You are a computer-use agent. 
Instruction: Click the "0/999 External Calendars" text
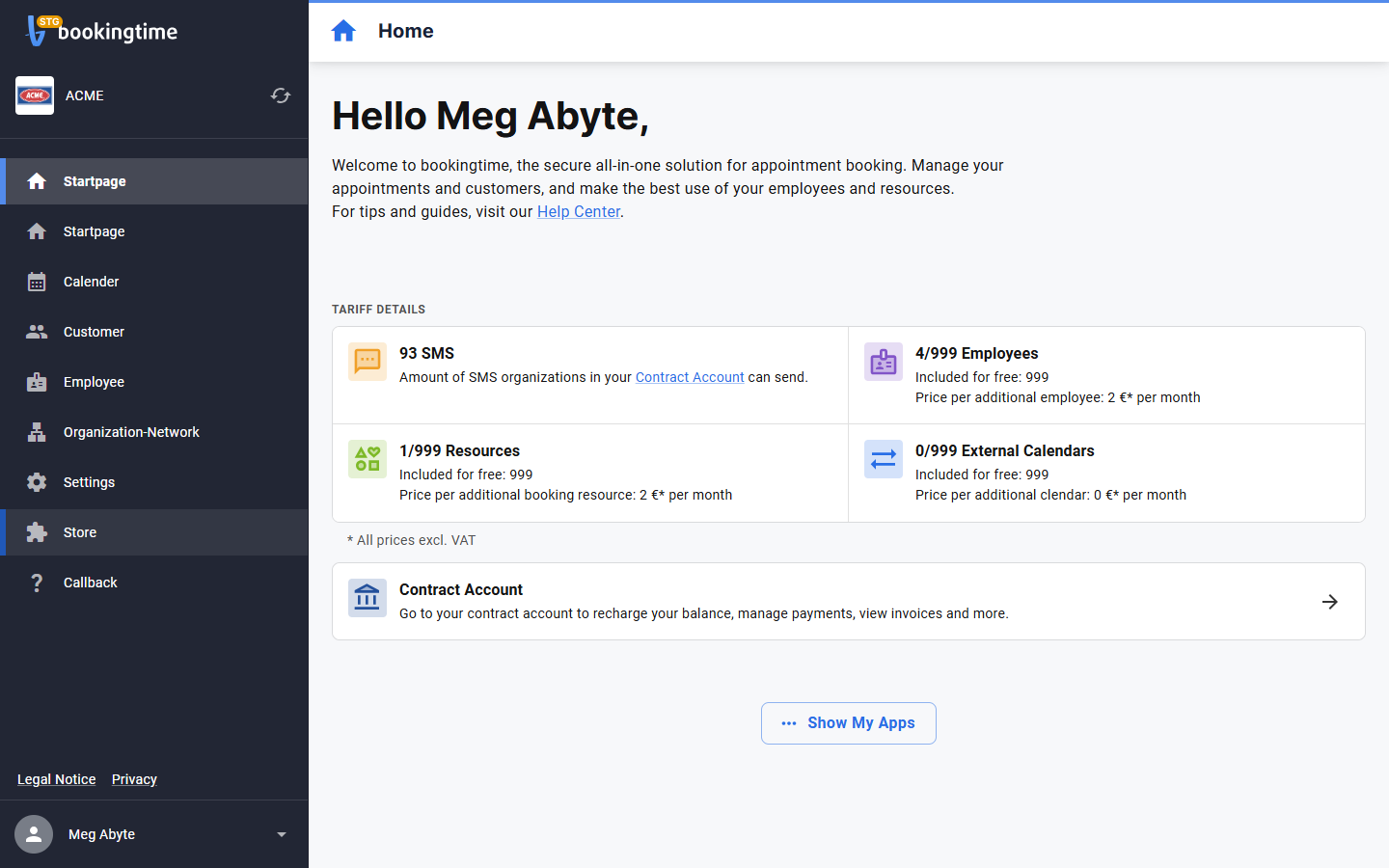1005,450
